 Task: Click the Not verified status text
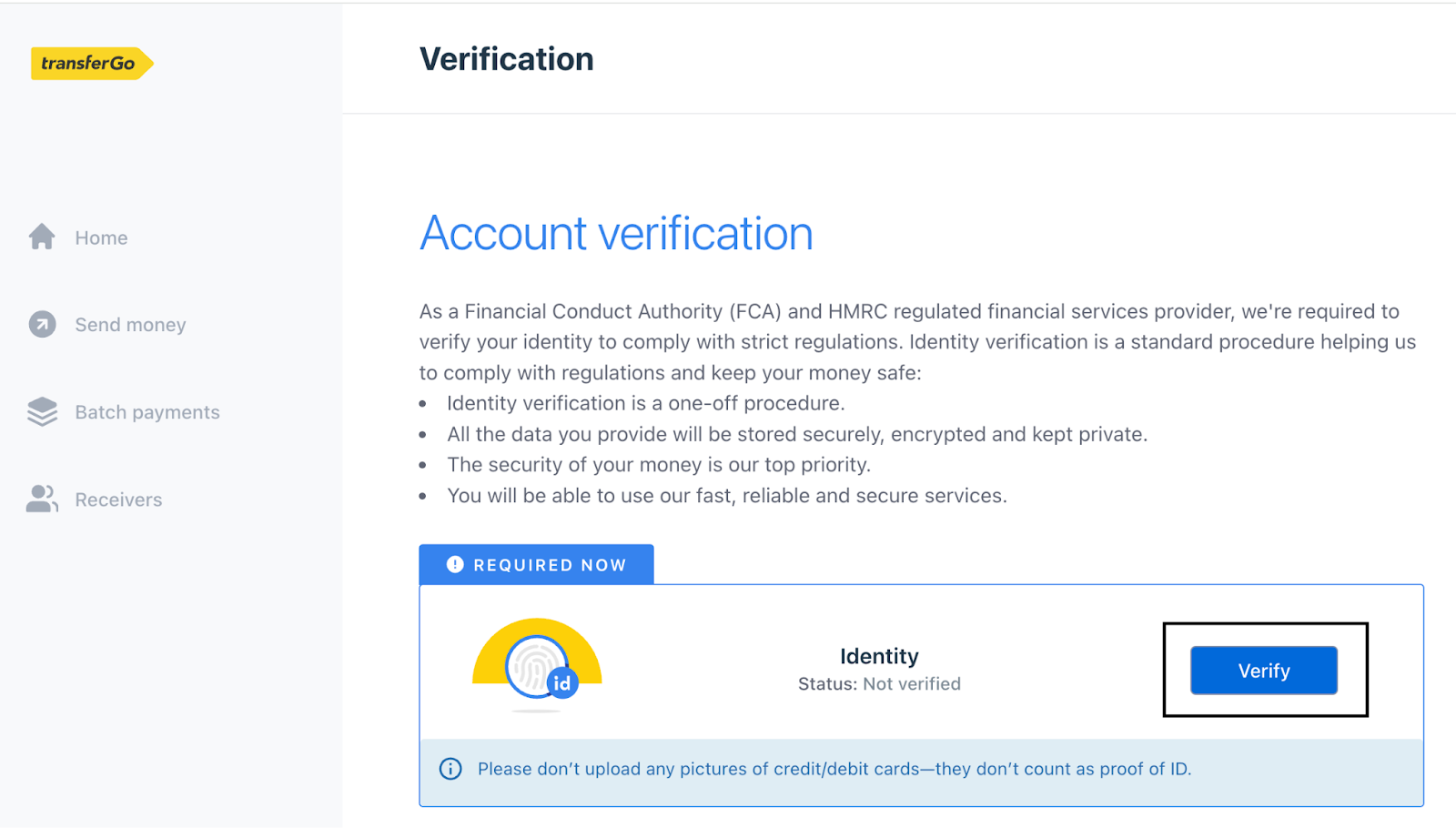point(912,683)
